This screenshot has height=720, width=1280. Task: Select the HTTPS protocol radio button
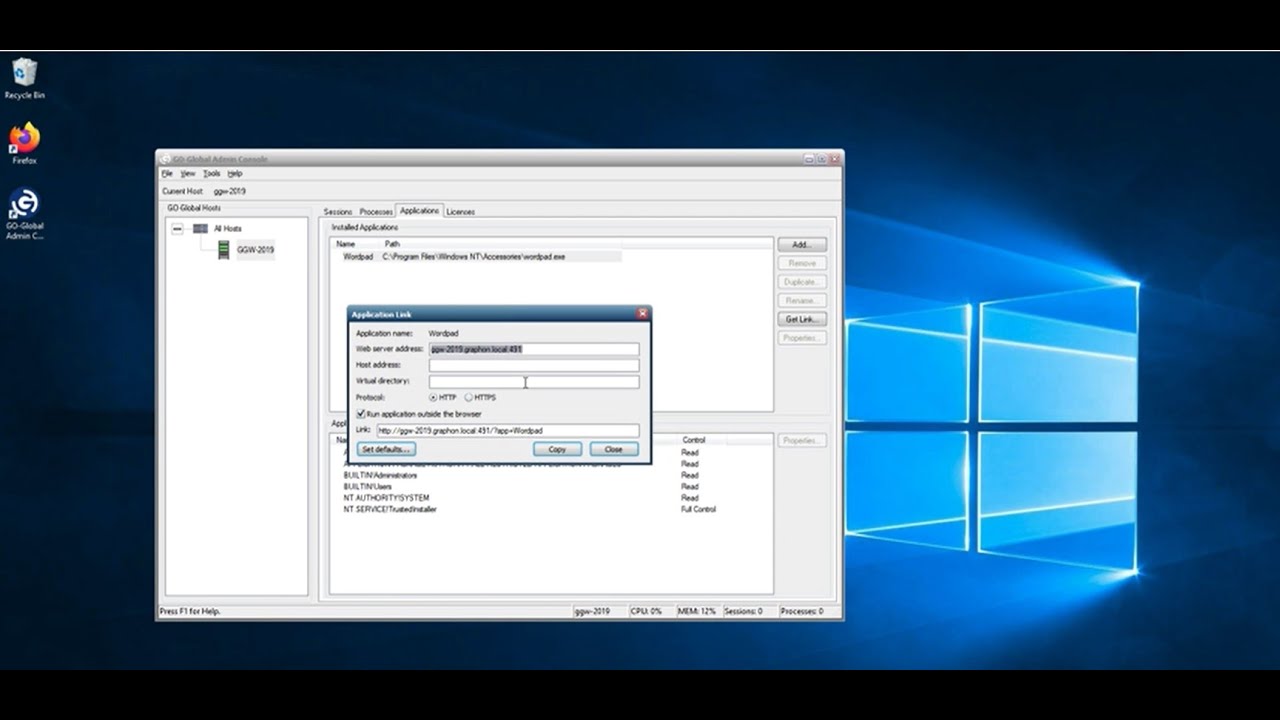coord(469,398)
